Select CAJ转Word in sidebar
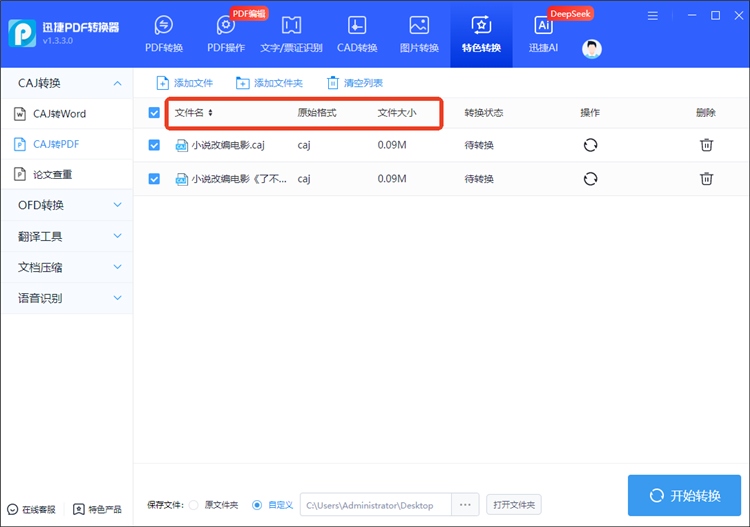The width and height of the screenshot is (750, 527). click(67, 114)
